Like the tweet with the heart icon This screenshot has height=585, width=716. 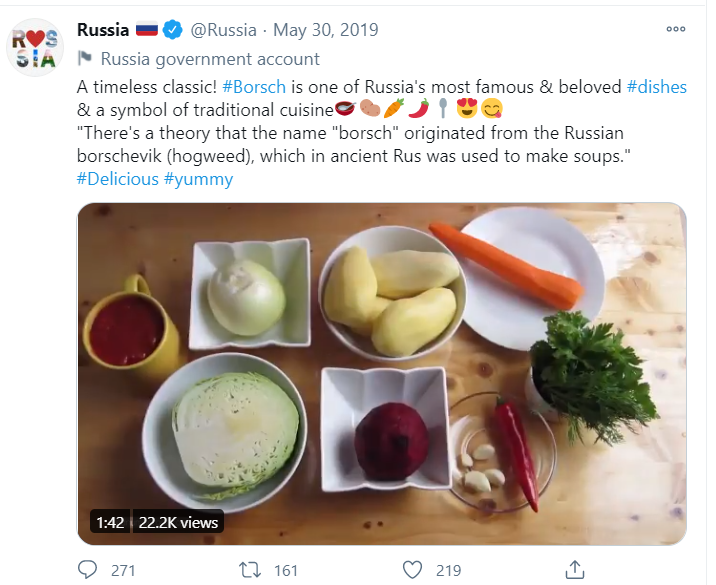click(411, 570)
